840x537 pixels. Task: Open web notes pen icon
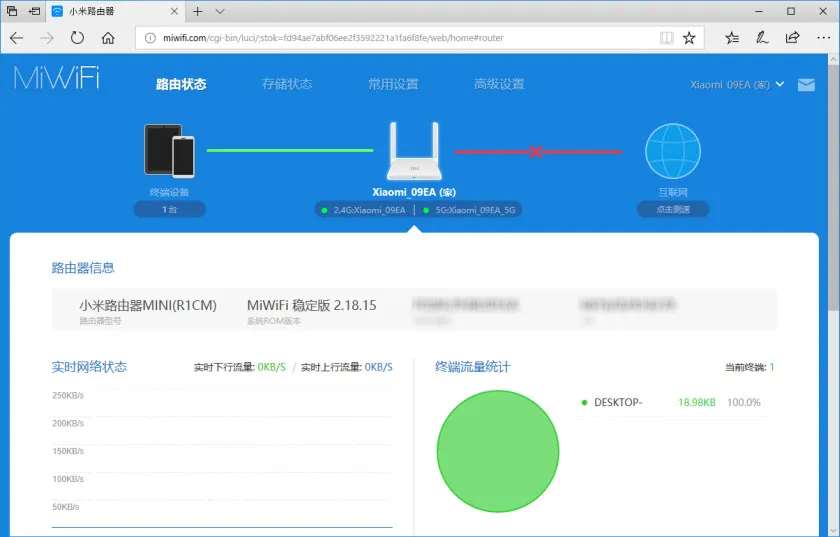(762, 38)
